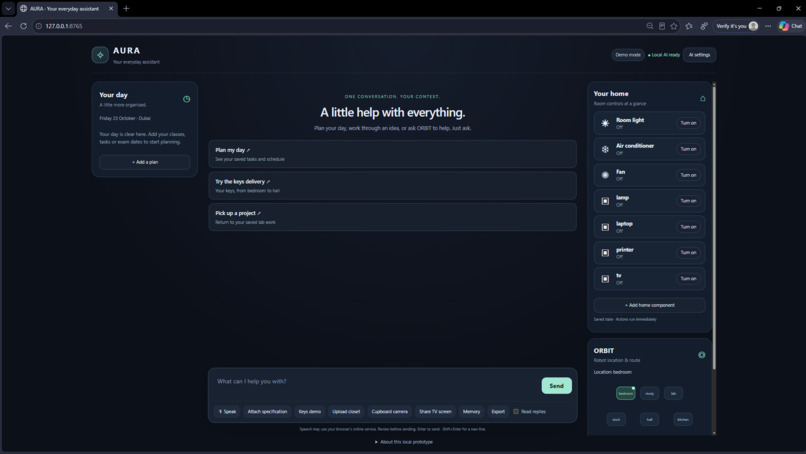Click the browser extensions link icon

tap(704, 26)
